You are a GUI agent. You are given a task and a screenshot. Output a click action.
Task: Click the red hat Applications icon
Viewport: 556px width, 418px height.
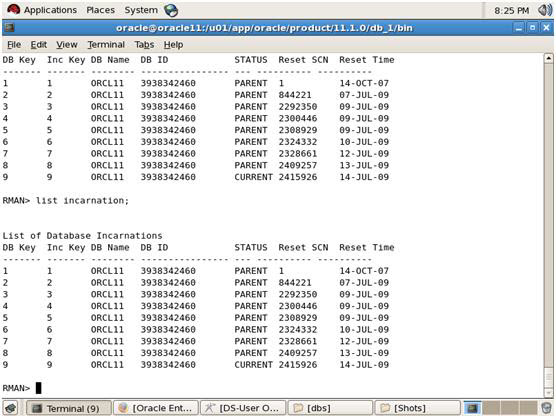(x=13, y=10)
